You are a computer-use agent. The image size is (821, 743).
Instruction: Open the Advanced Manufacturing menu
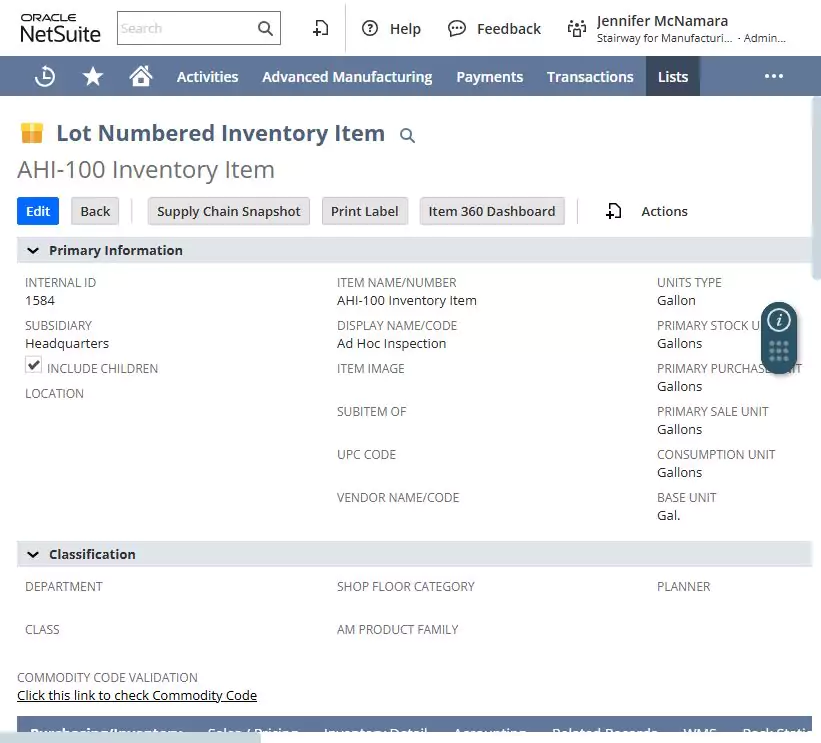347,77
